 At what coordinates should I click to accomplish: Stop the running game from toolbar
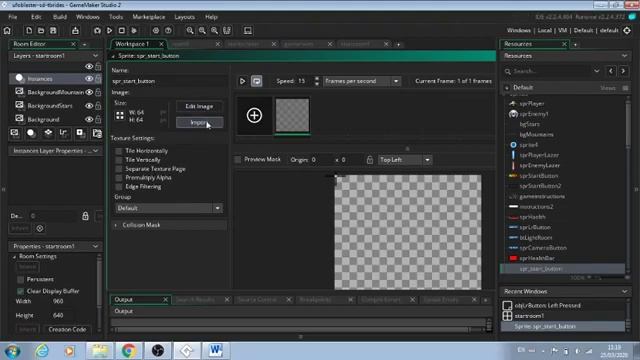tap(122, 31)
